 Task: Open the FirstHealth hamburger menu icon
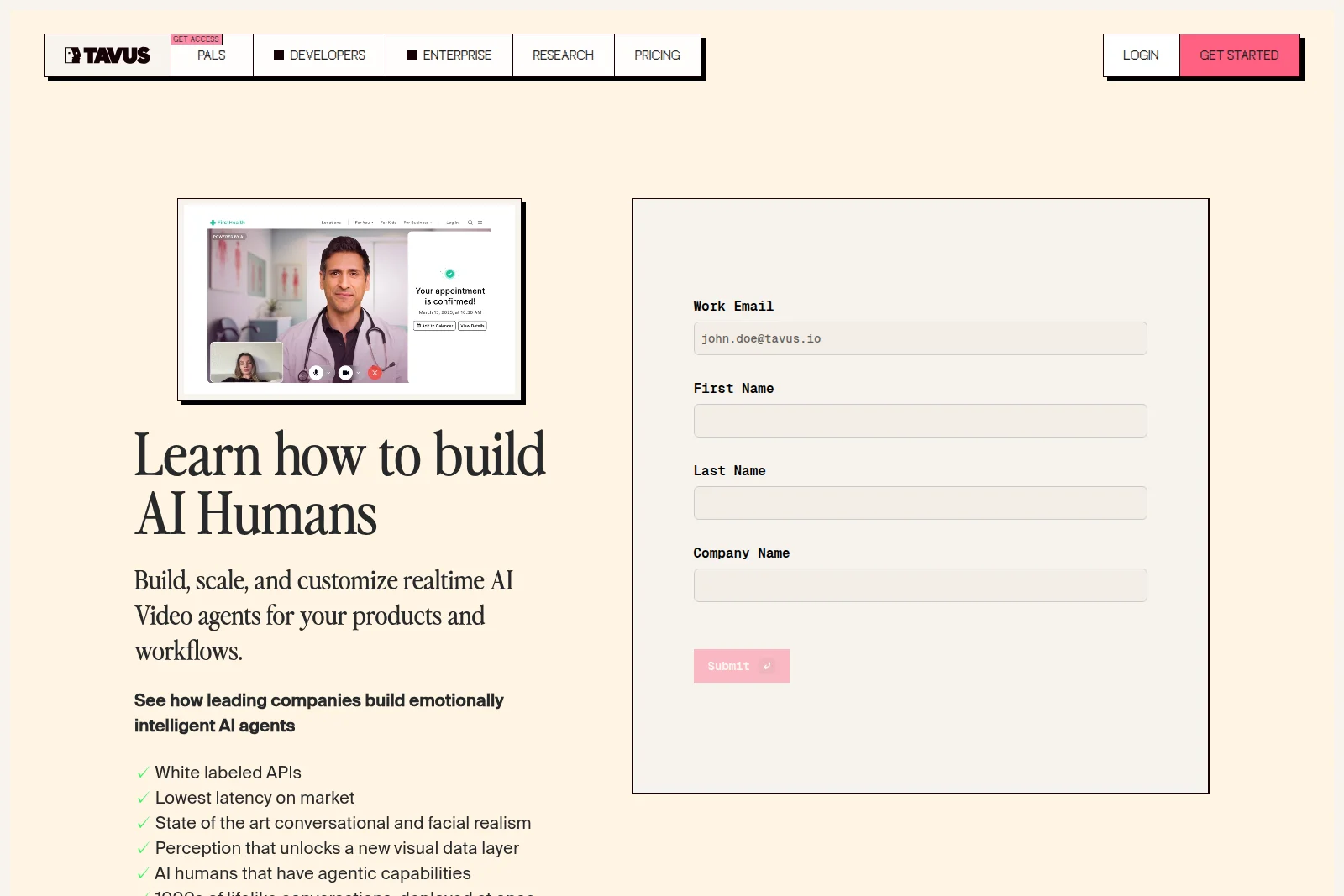pos(480,223)
